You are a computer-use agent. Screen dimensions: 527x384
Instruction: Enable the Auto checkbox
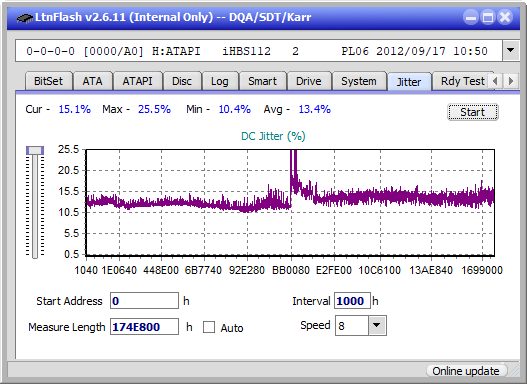(209, 327)
